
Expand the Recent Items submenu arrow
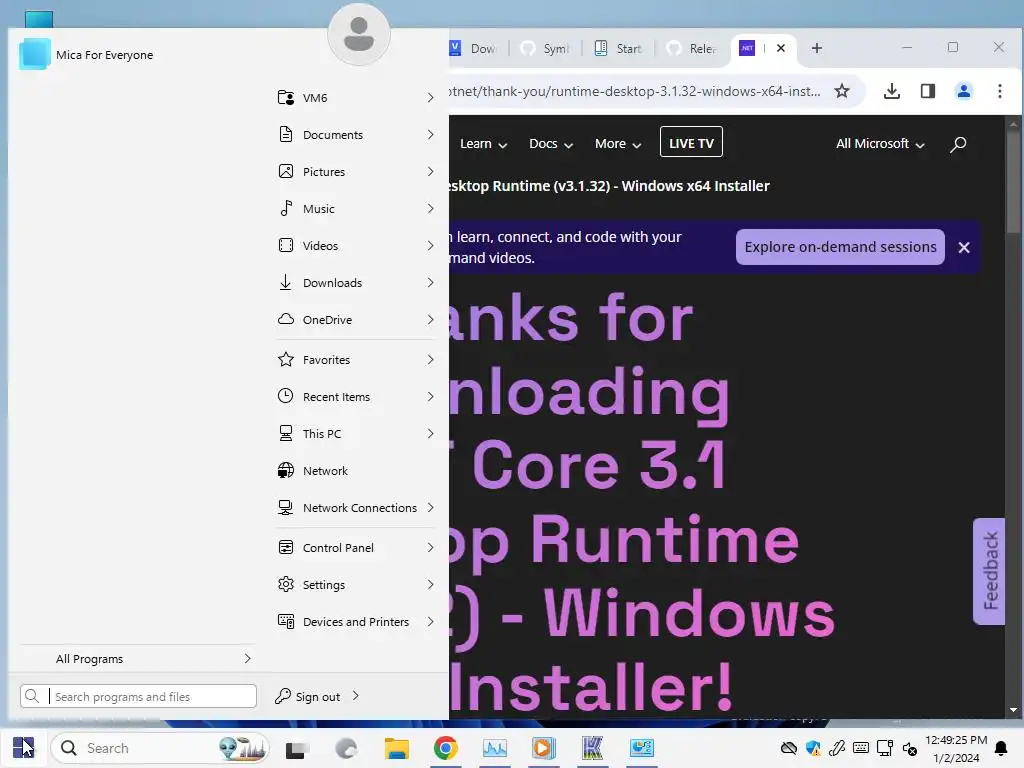pos(430,396)
